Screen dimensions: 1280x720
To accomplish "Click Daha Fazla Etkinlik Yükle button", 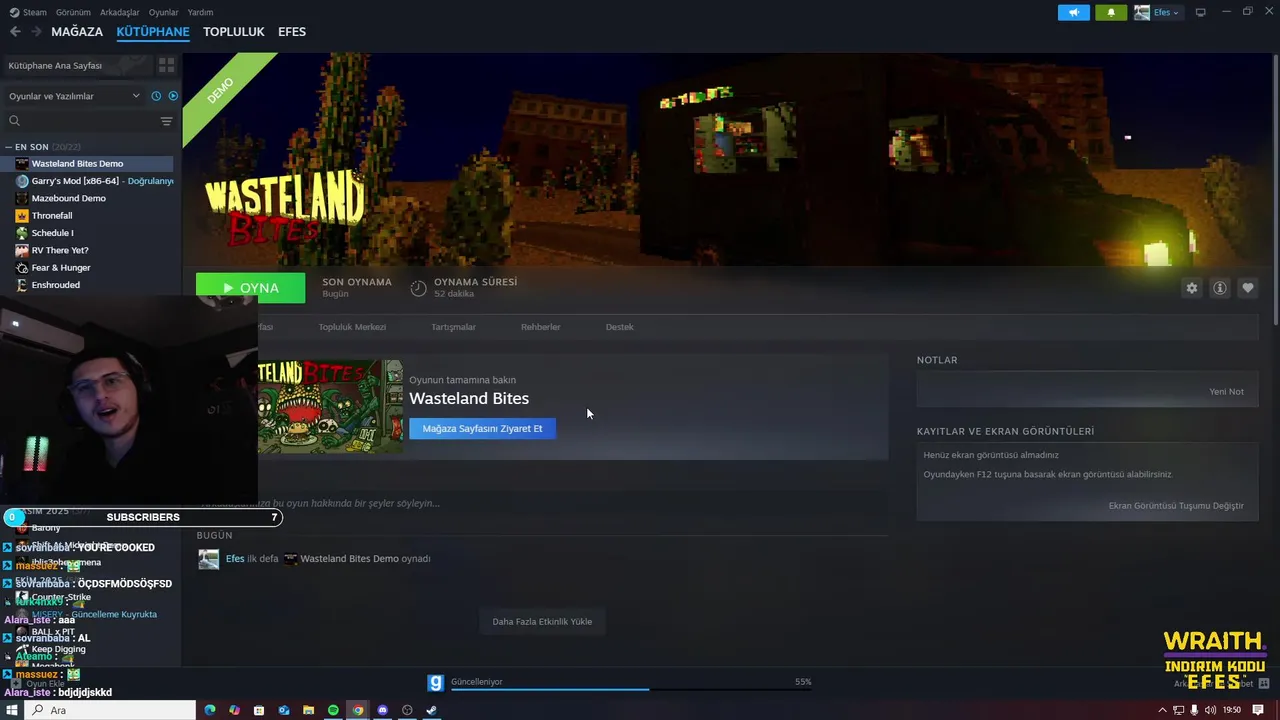I will click(542, 622).
